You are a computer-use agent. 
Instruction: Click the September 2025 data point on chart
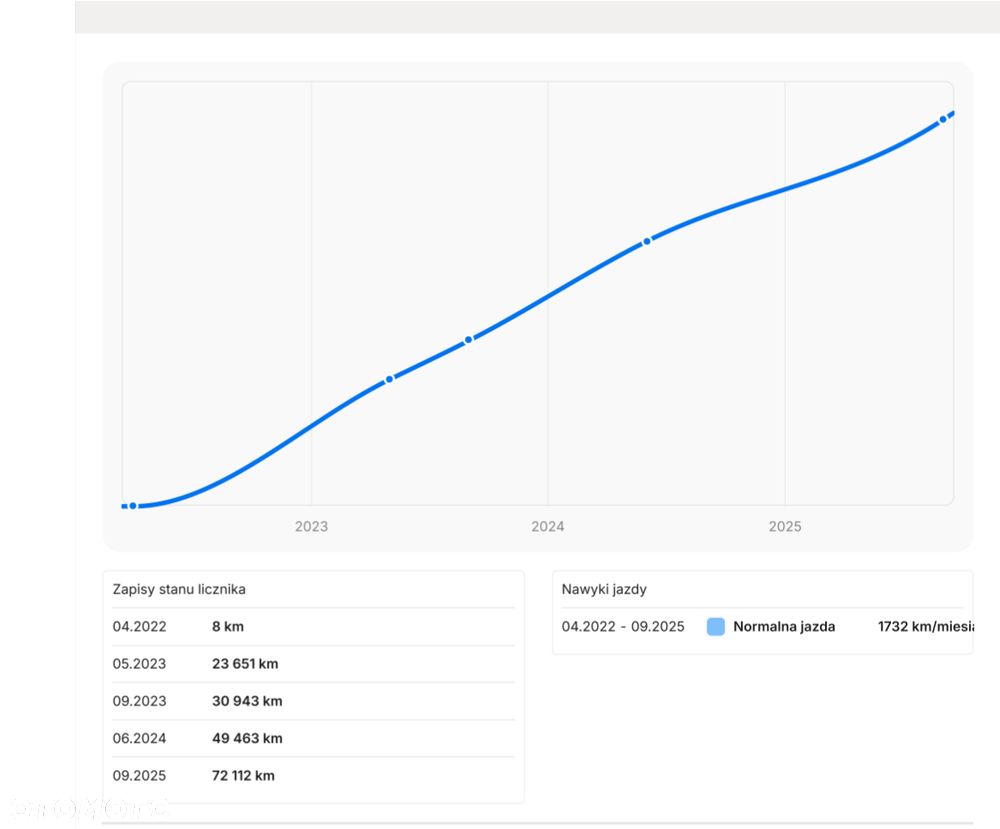943,119
